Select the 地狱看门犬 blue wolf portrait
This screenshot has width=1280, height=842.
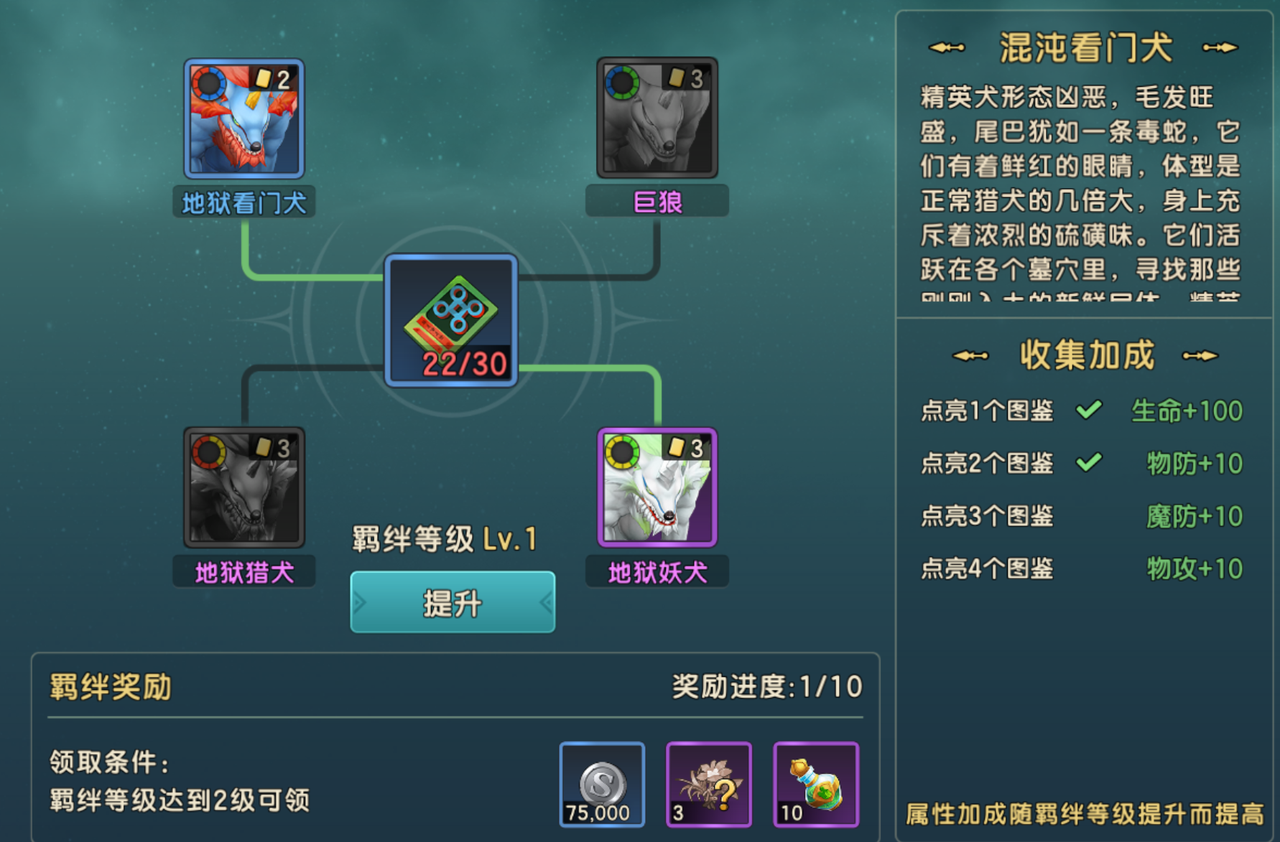(244, 118)
